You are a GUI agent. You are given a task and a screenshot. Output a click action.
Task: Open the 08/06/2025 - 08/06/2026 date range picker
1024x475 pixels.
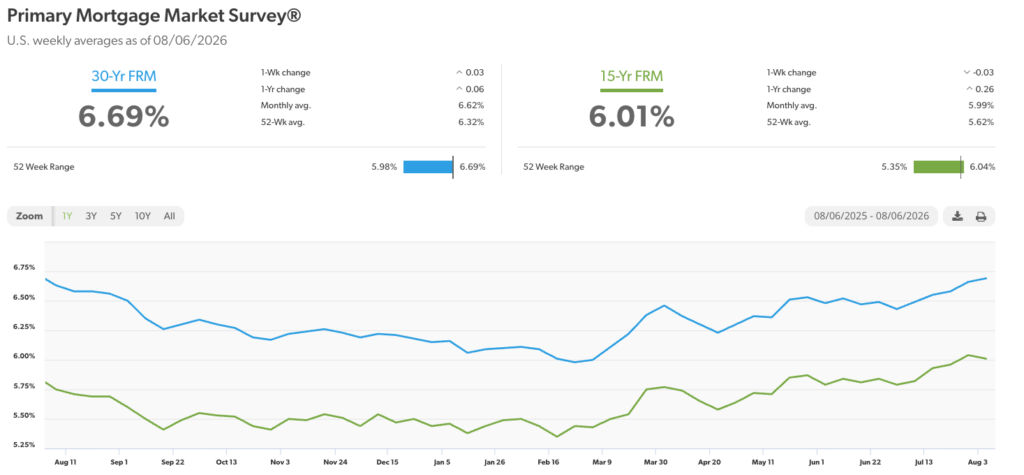[x=872, y=216]
